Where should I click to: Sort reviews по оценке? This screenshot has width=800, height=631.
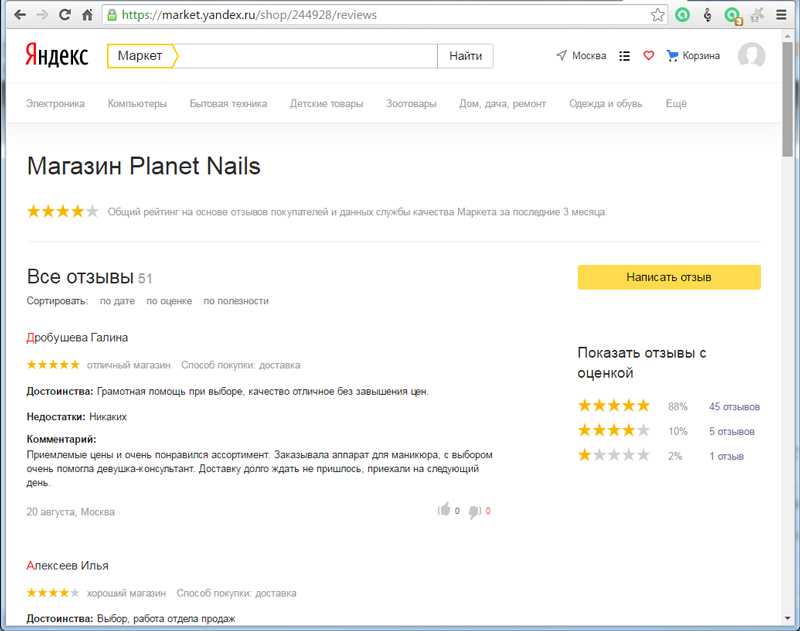169,301
